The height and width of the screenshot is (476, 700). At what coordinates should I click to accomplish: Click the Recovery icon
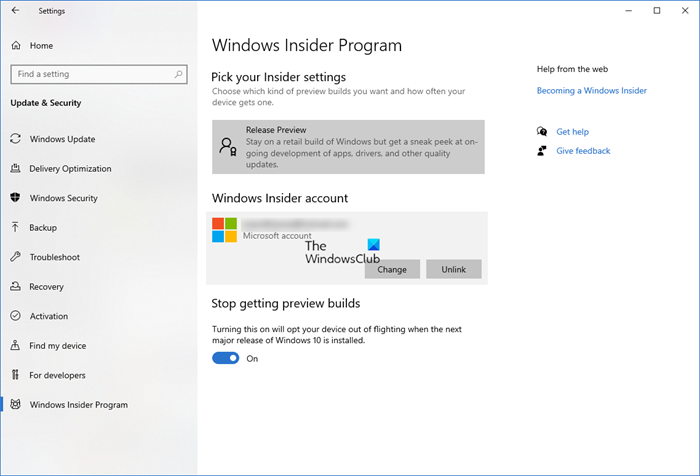coord(16,286)
